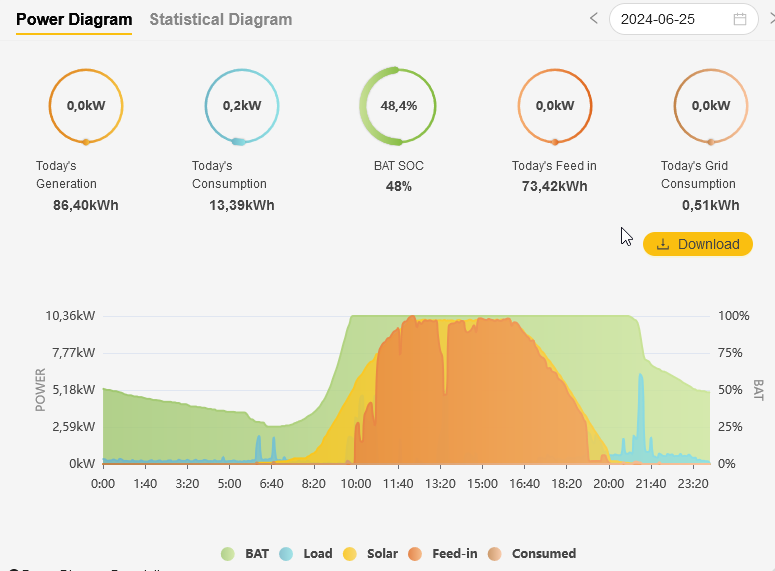The image size is (775, 571).
Task: Click the 73,42kWh feed-in value
Action: (554, 186)
